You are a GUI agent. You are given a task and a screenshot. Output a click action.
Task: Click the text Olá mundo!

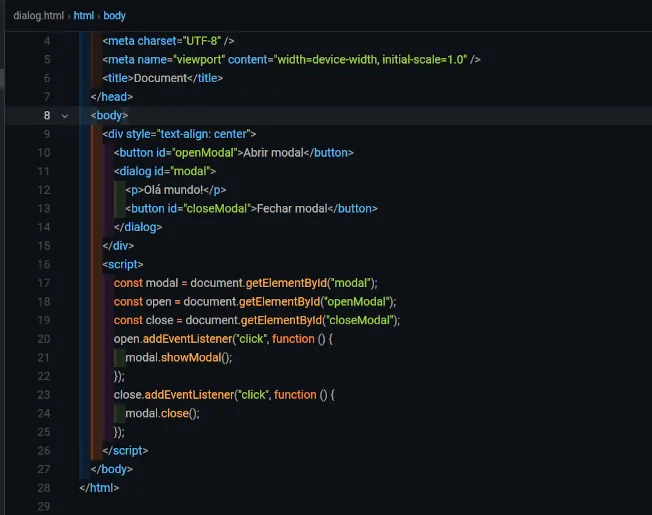tap(173, 190)
